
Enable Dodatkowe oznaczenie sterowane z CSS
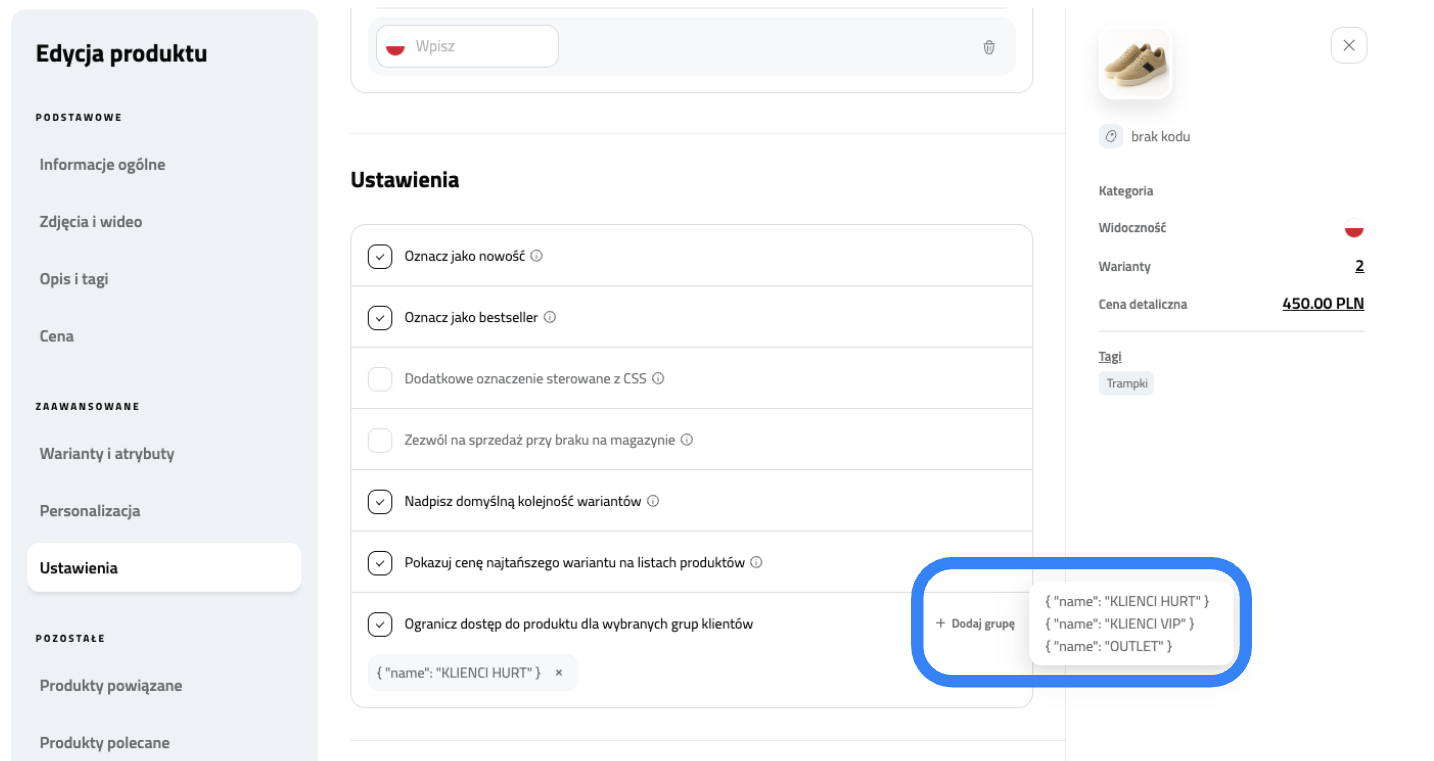pyautogui.click(x=380, y=378)
